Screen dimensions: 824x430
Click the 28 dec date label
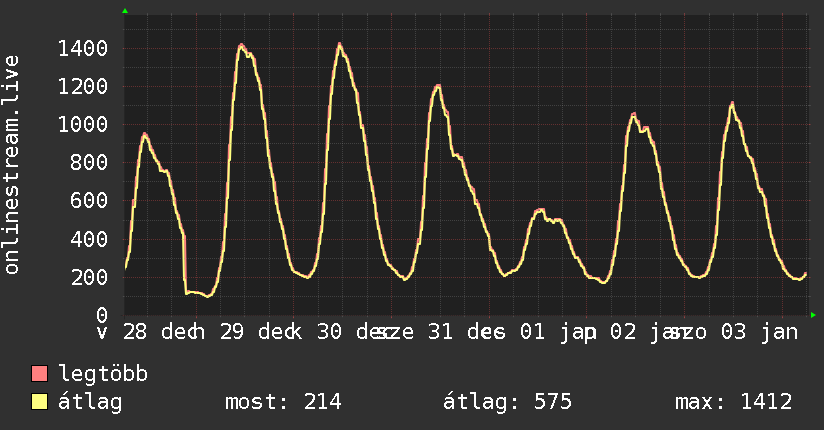click(161, 332)
